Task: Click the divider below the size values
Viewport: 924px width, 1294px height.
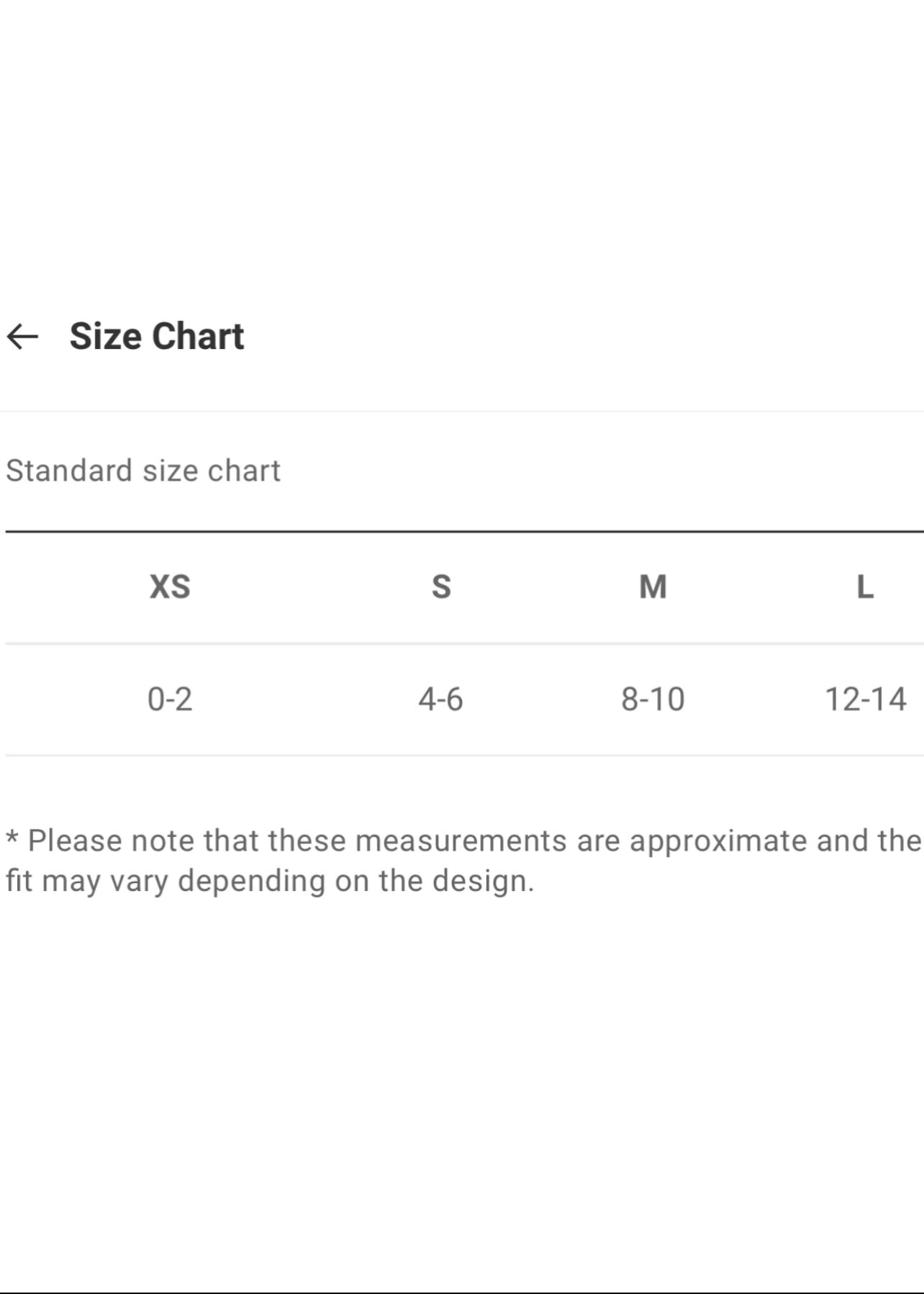Action: [464, 756]
